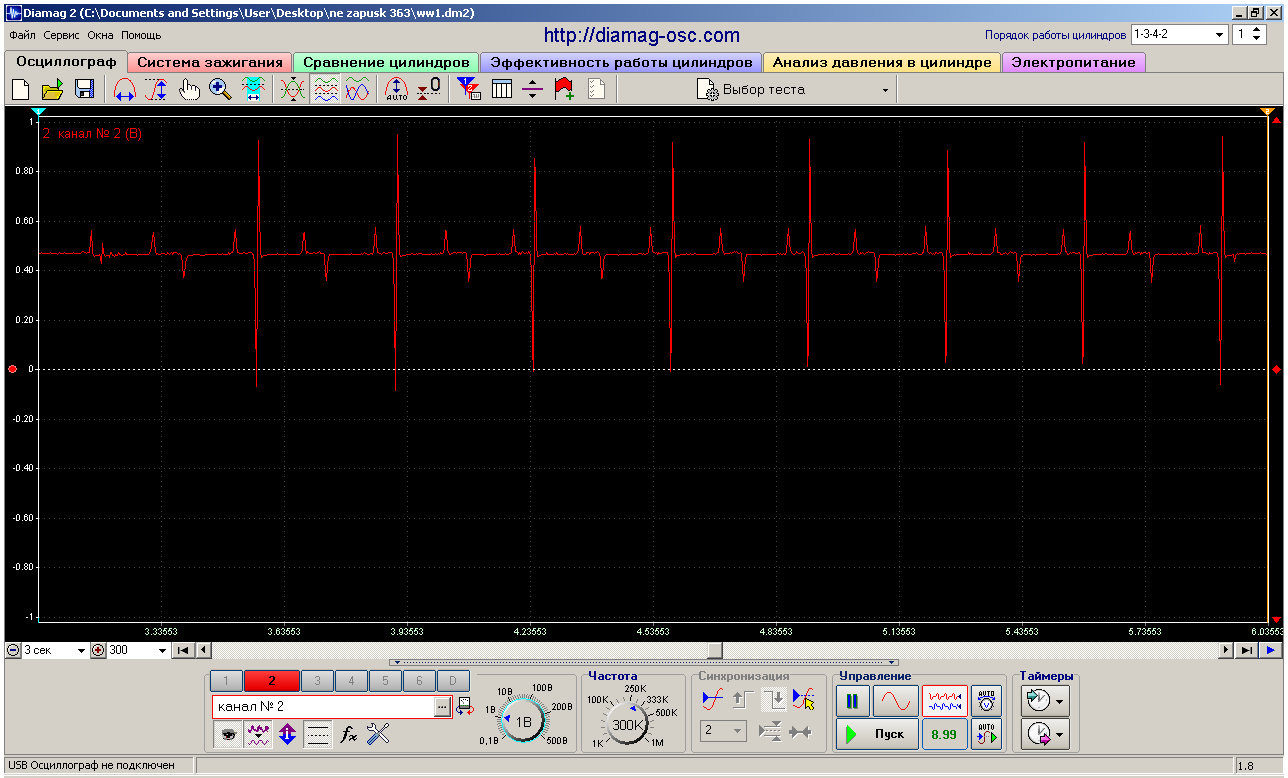Switch to Сравнение цилиндров tab
Viewport: 1288px width, 778px height.
[x=386, y=62]
